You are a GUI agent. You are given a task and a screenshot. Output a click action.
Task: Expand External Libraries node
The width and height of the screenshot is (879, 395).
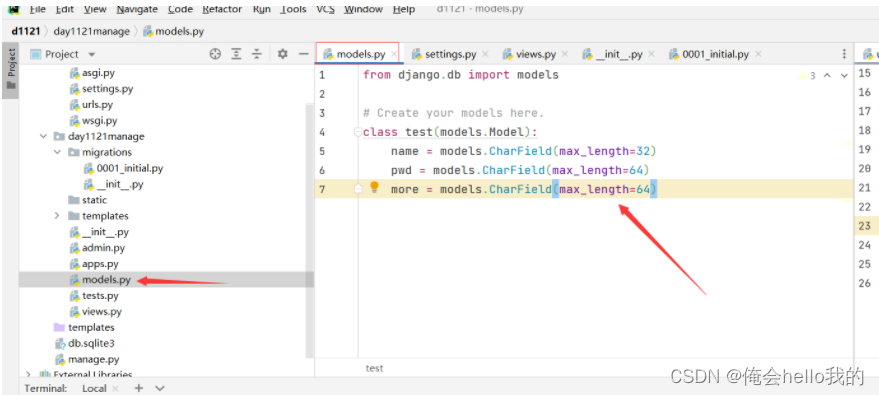click(x=28, y=374)
